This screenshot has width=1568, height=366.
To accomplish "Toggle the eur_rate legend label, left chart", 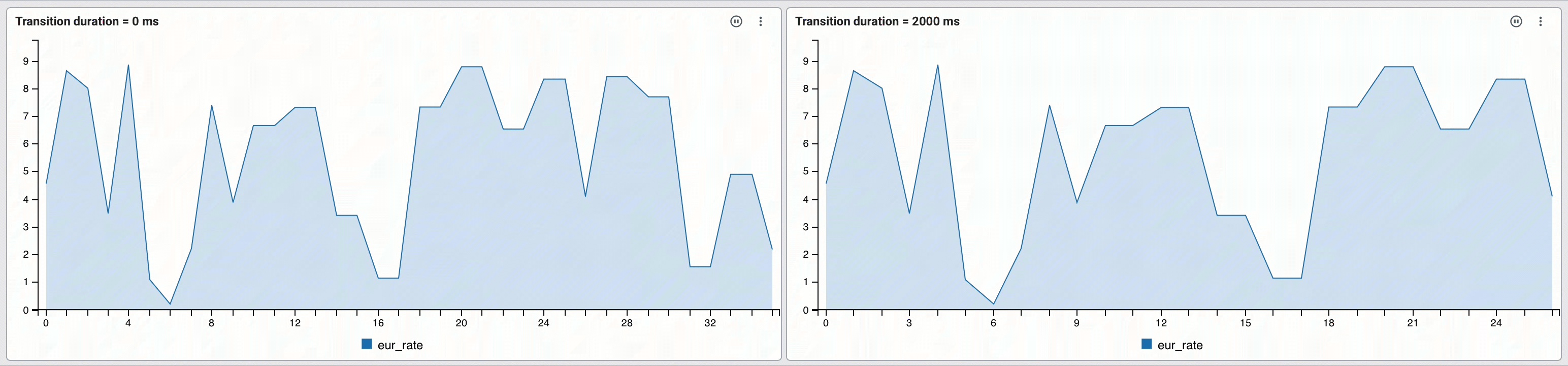I will [400, 345].
